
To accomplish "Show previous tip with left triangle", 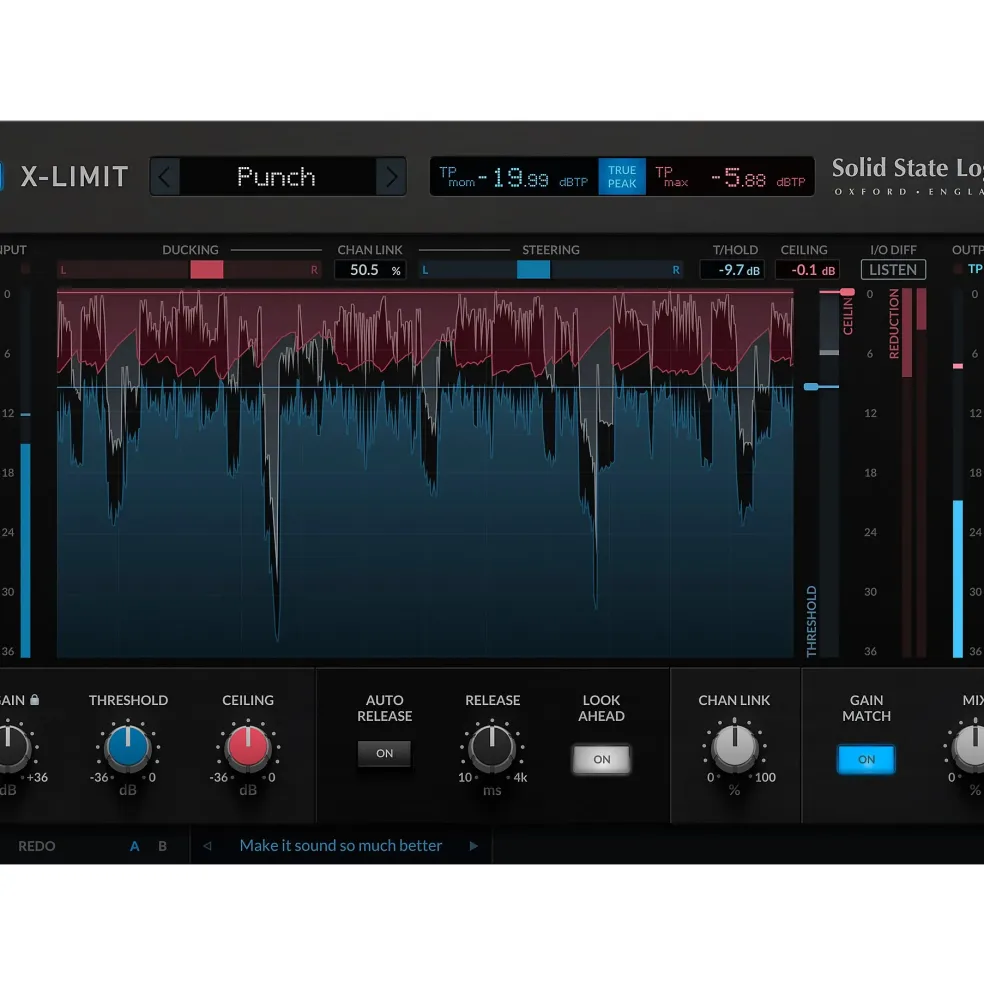I will coord(207,846).
